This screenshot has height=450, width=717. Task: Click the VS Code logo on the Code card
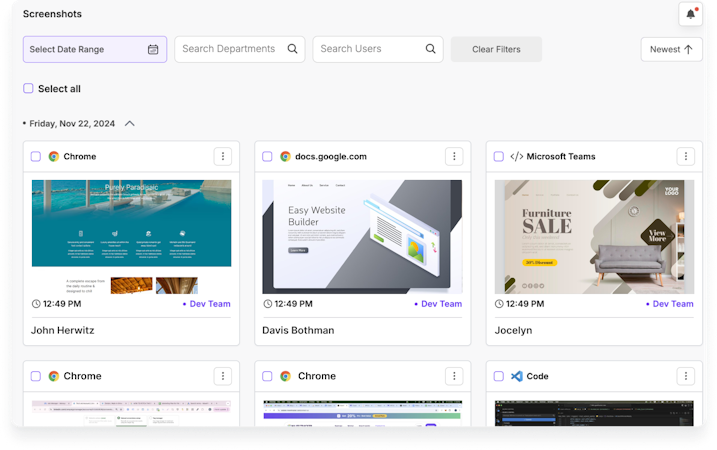pos(517,376)
